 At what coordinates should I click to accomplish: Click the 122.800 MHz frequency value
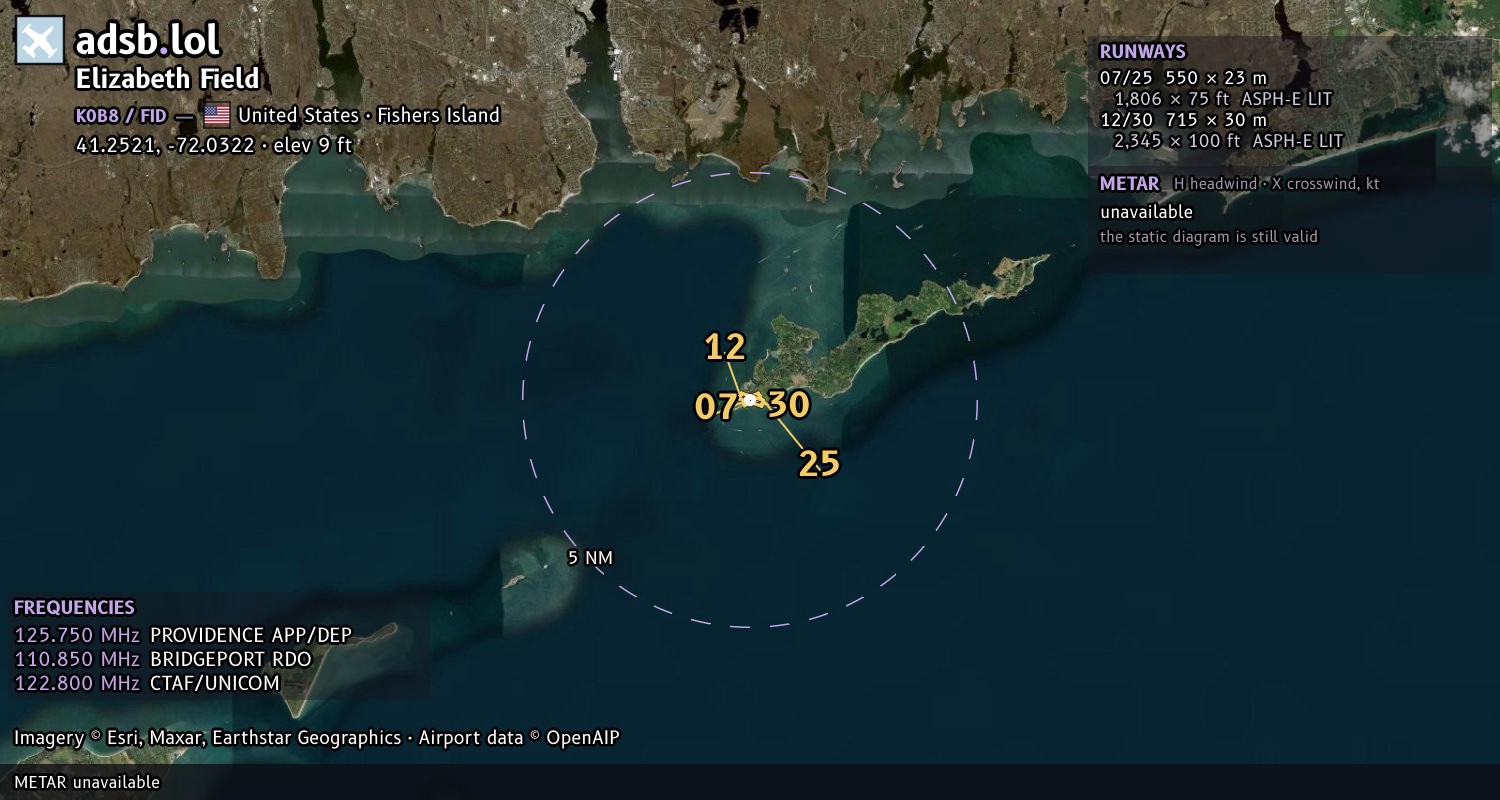coord(77,683)
